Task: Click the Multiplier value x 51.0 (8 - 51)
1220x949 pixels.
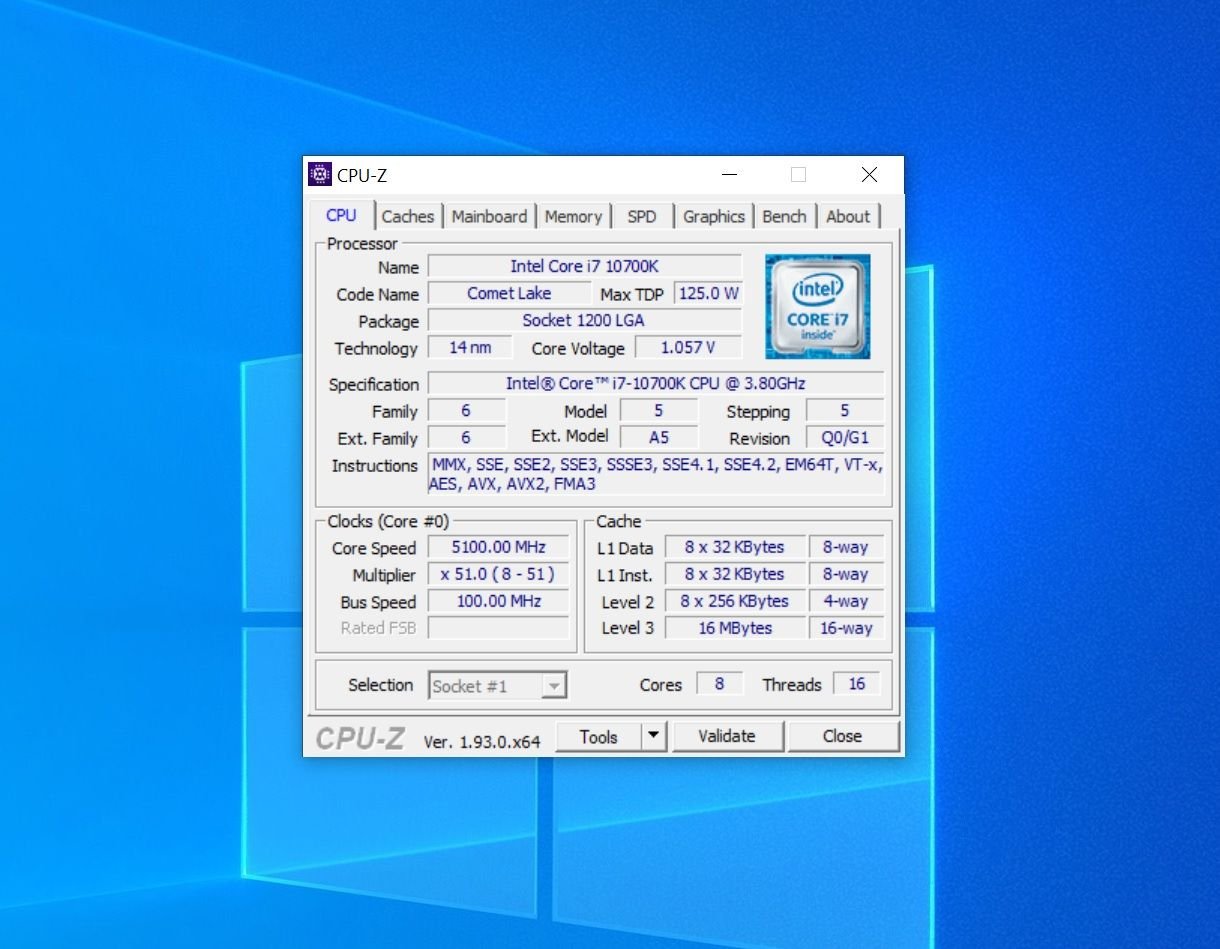Action: tap(498, 574)
